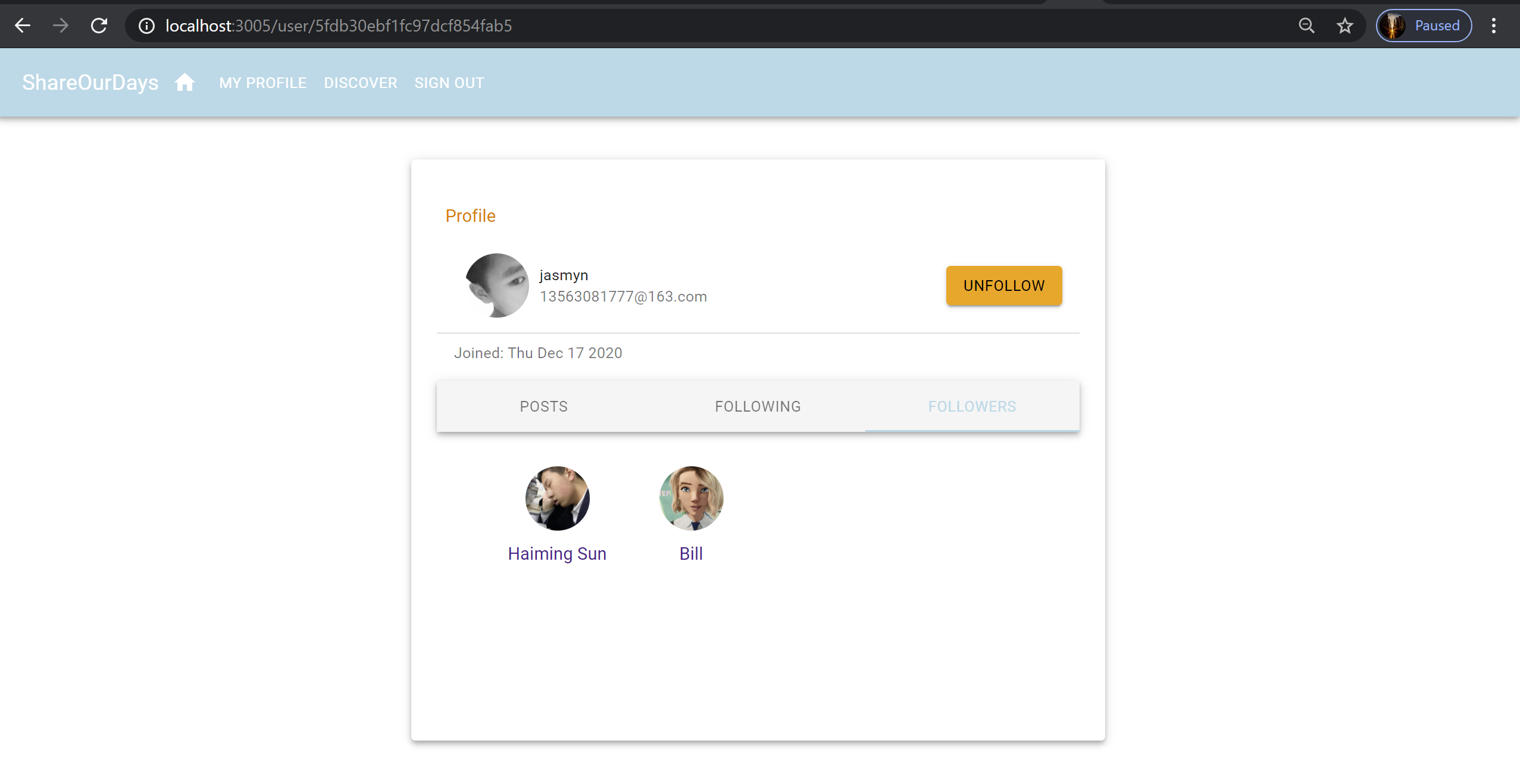The width and height of the screenshot is (1520, 784).
Task: Click Bill's avatar thumbnail
Action: pyautogui.click(x=691, y=498)
